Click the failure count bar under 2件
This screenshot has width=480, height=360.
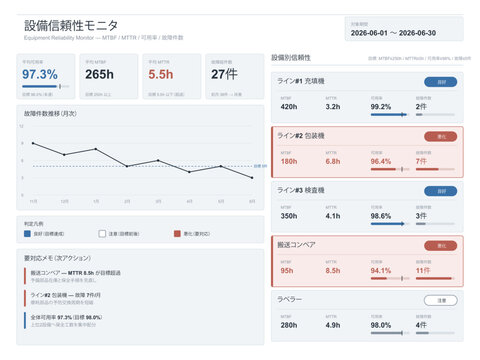tap(435, 115)
